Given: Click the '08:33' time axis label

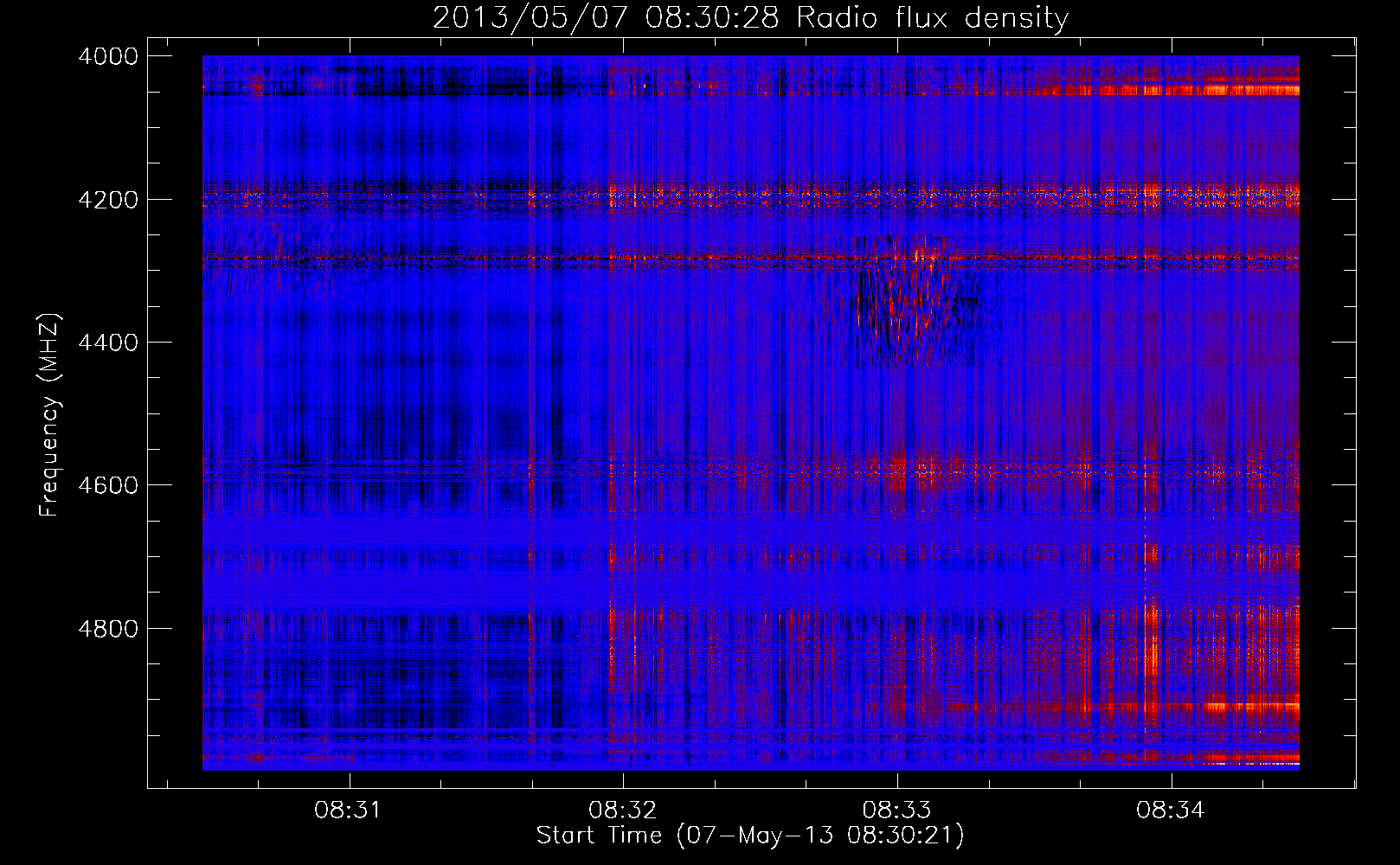Looking at the screenshot, I should 897,811.
